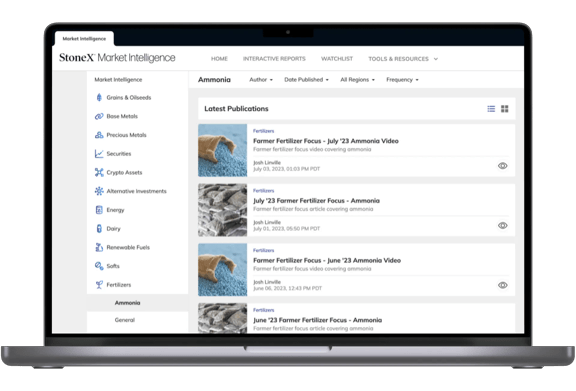Open the Base Metals category
The height and width of the screenshot is (391, 576).
(x=122, y=116)
